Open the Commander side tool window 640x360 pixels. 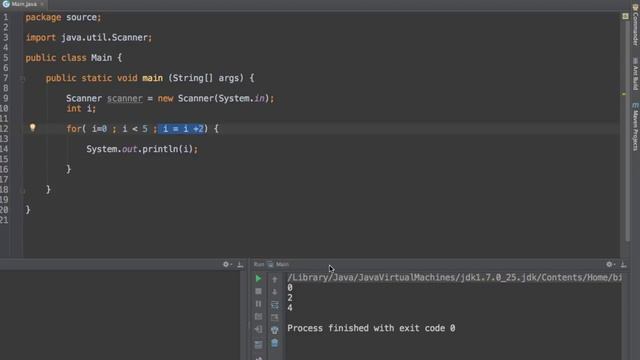point(636,24)
